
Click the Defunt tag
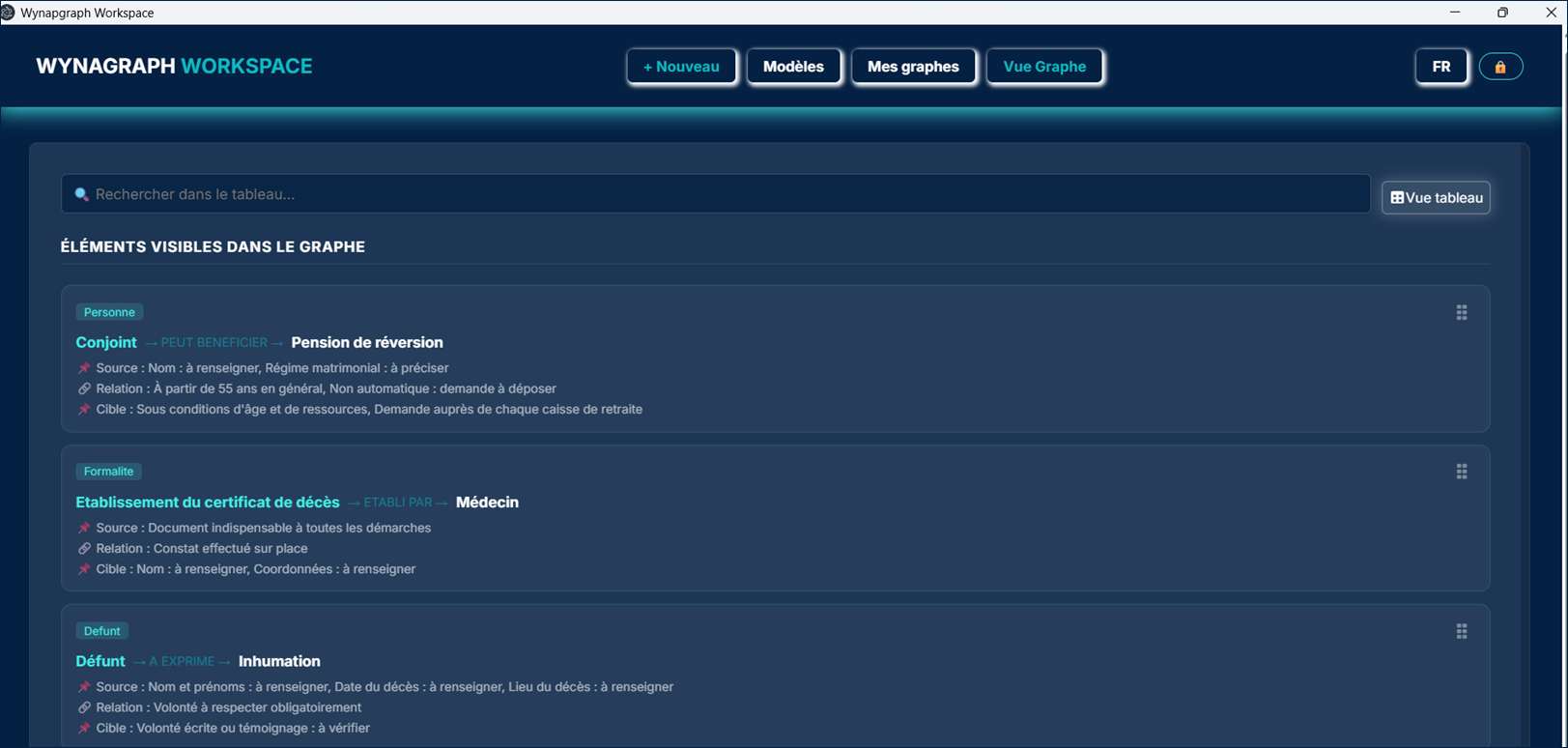click(x=101, y=631)
